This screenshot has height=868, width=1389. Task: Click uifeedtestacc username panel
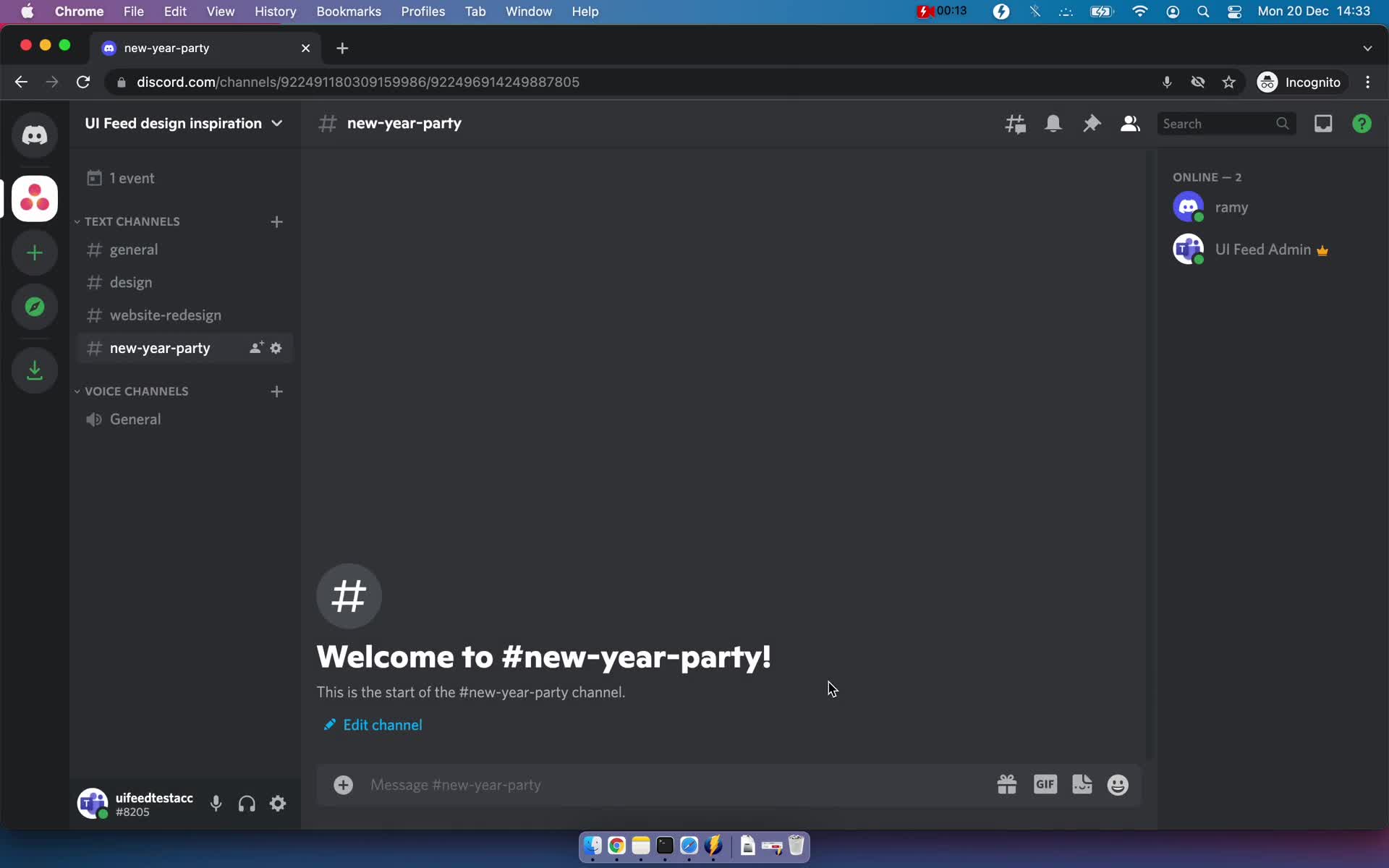[x=137, y=804]
